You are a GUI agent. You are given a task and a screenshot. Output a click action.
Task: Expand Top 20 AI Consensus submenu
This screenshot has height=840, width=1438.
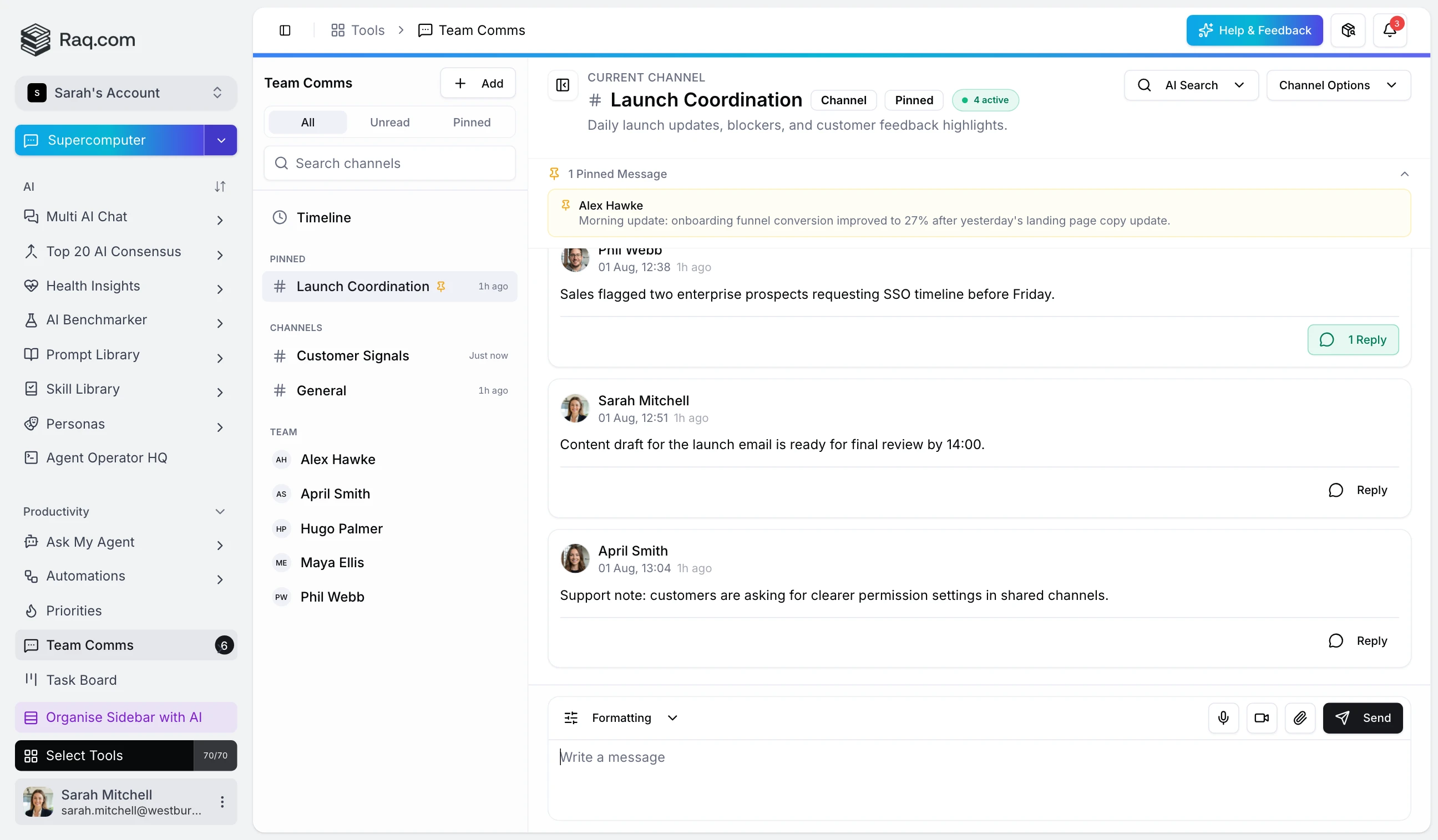click(220, 255)
